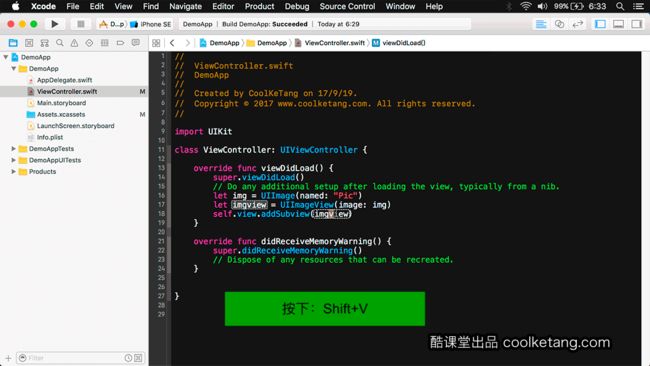Screen dimensions: 650x366
Task: Show the Report navigator
Action: click(x=136, y=43)
